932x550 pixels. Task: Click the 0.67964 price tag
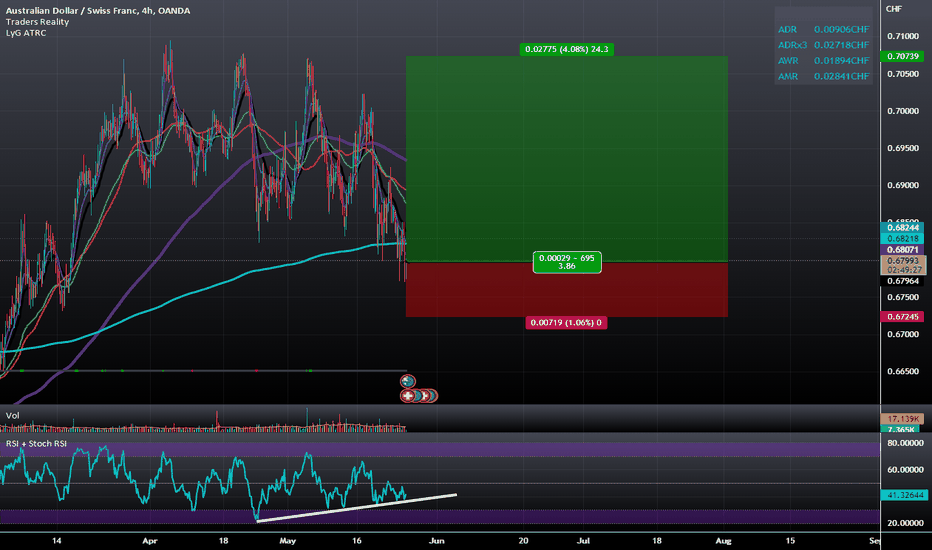click(902, 281)
